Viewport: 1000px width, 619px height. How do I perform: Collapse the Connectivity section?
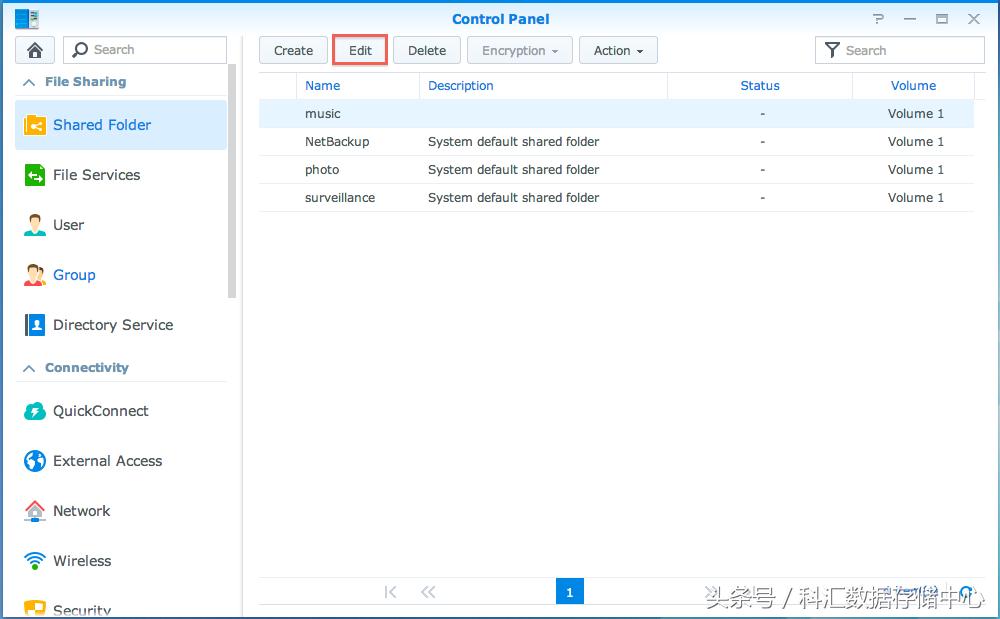click(x=29, y=368)
